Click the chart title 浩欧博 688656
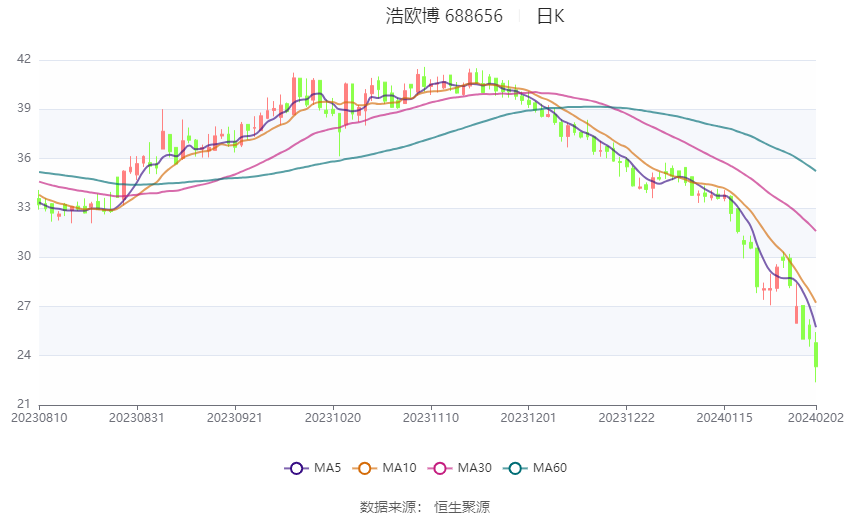850x517 pixels. pyautogui.click(x=444, y=16)
